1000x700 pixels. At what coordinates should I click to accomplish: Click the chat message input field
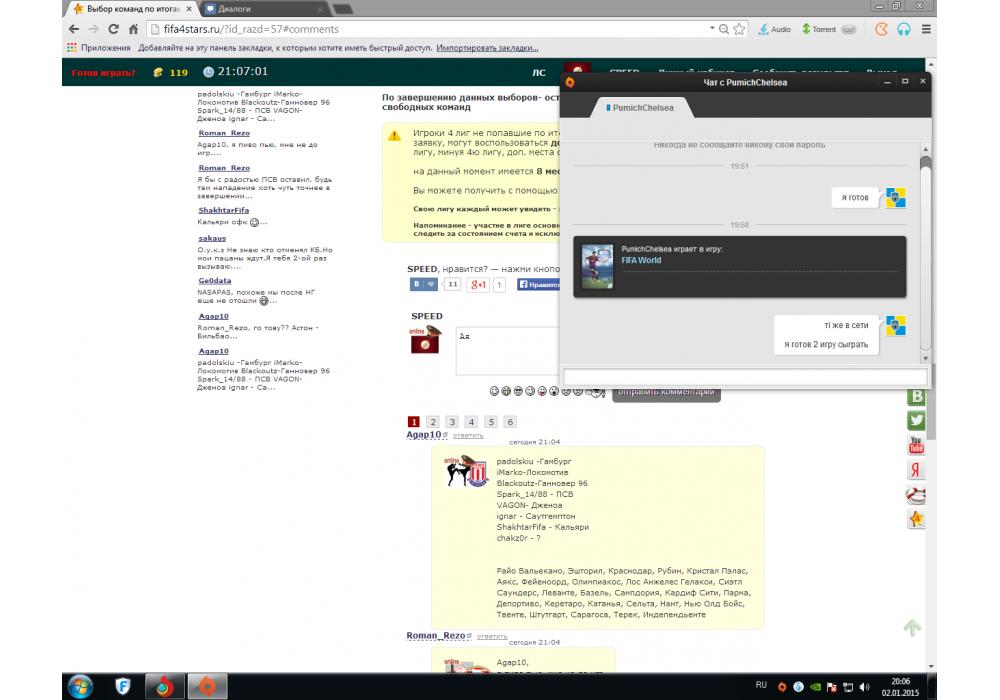(x=745, y=377)
